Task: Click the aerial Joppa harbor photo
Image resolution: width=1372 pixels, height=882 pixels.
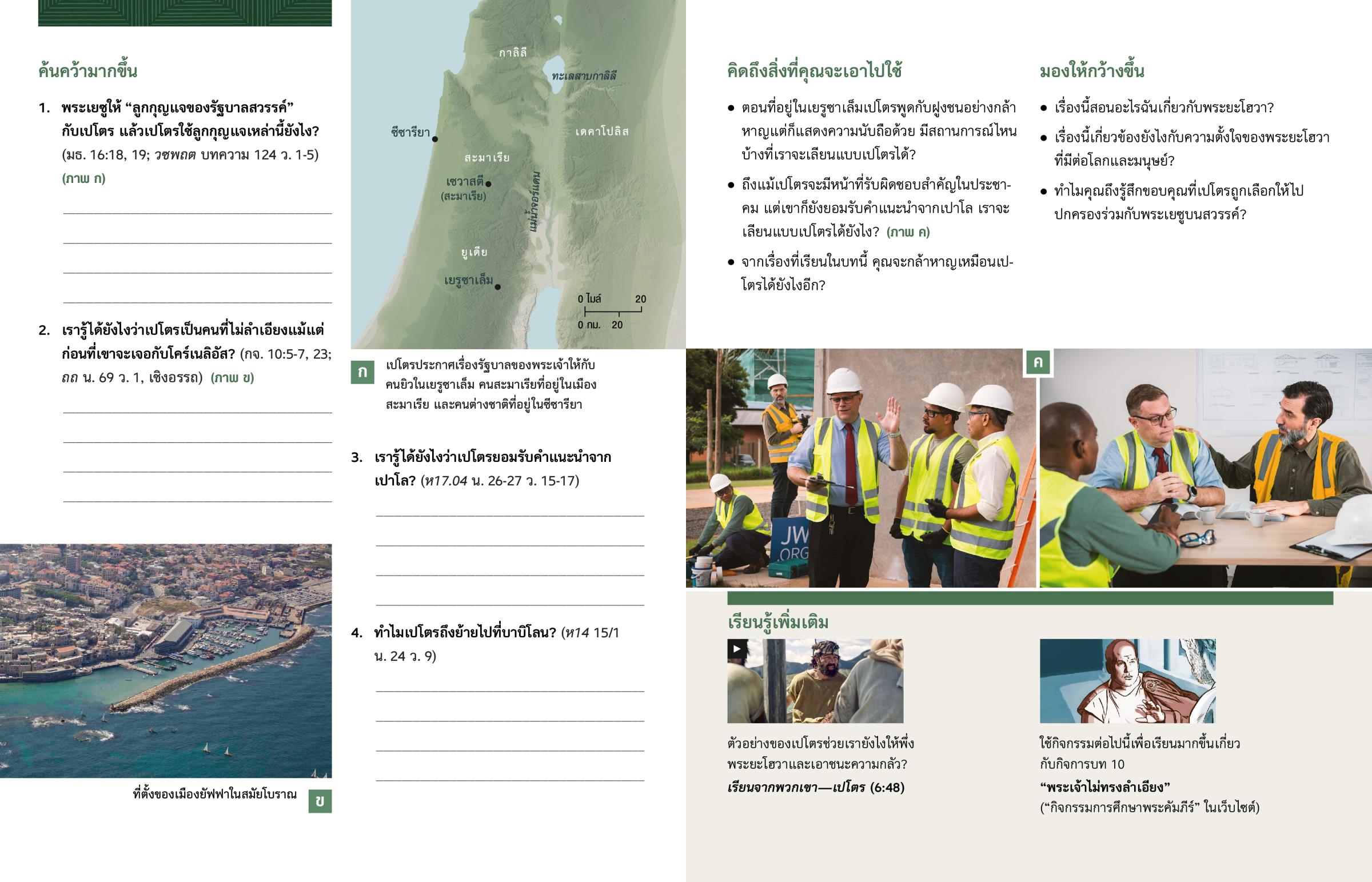Action: click(165, 660)
